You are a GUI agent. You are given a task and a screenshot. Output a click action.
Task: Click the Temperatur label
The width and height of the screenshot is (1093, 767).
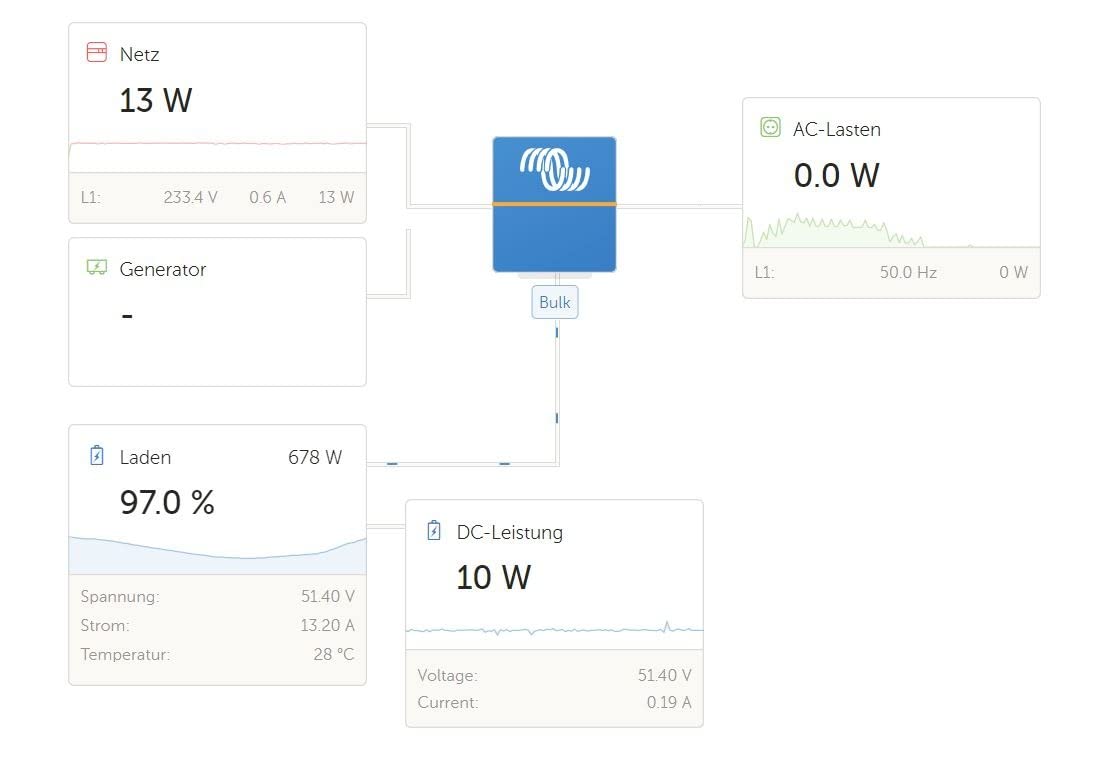(x=125, y=655)
